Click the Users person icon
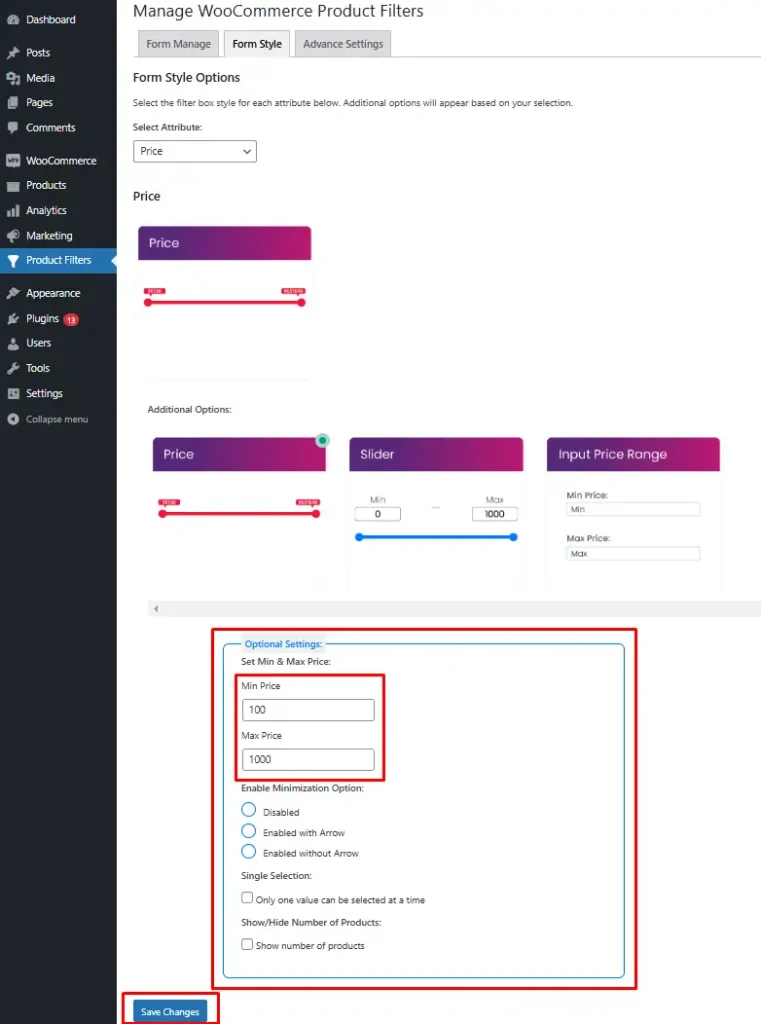 click(13, 344)
